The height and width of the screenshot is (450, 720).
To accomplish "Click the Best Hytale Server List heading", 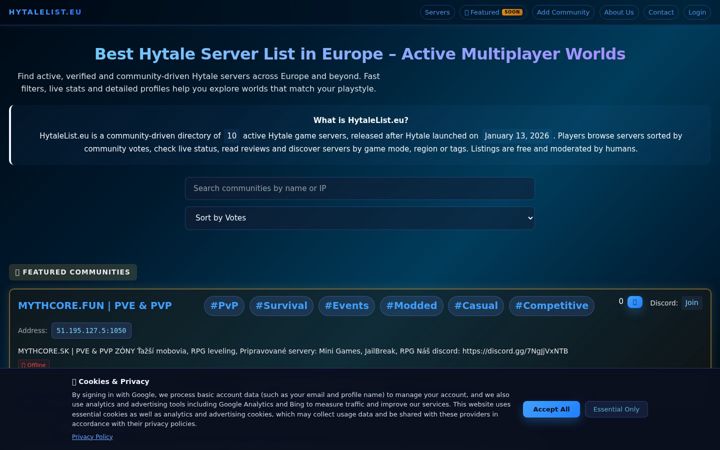I will click(x=360, y=54).
